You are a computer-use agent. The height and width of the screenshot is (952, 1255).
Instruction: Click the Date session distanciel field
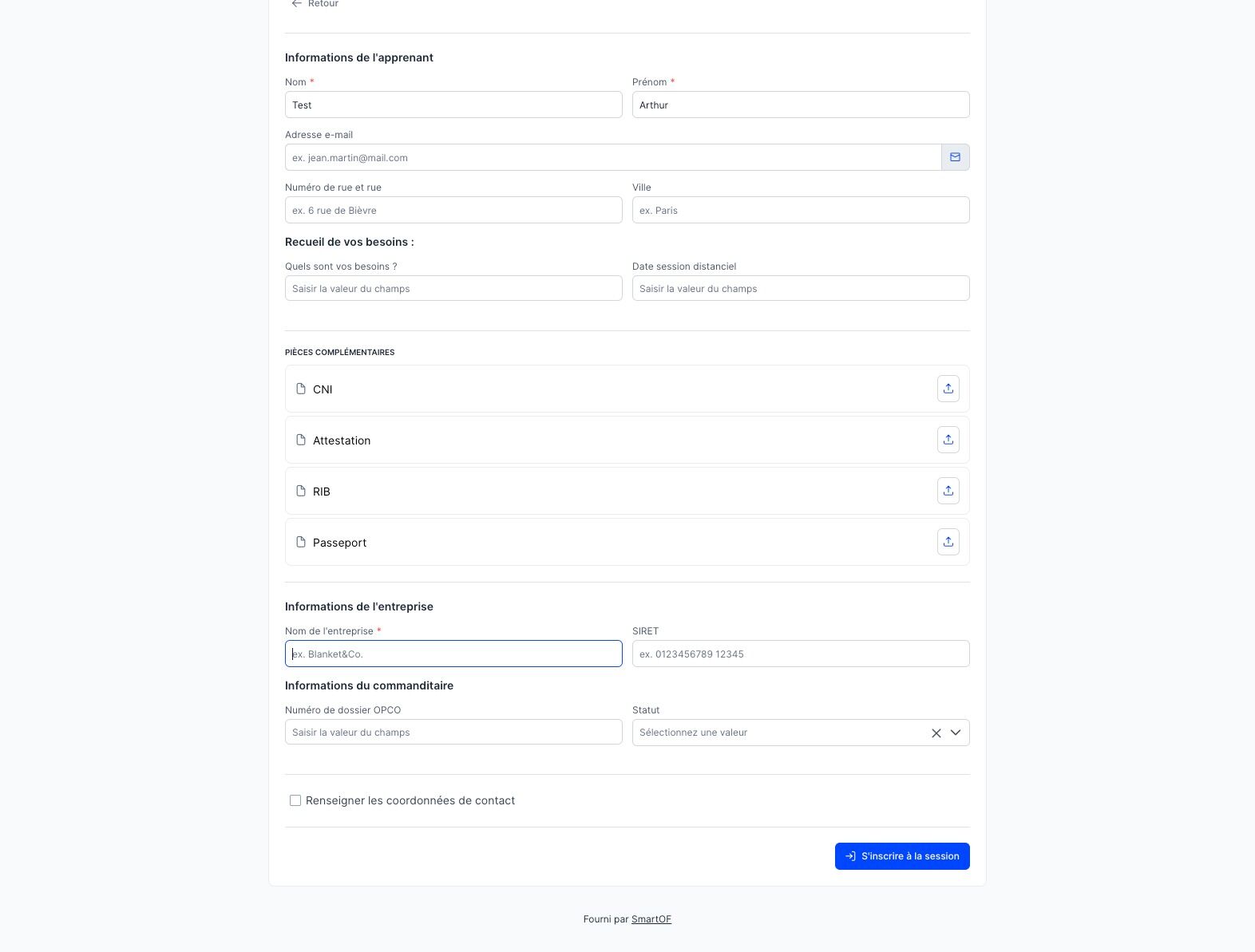(801, 288)
